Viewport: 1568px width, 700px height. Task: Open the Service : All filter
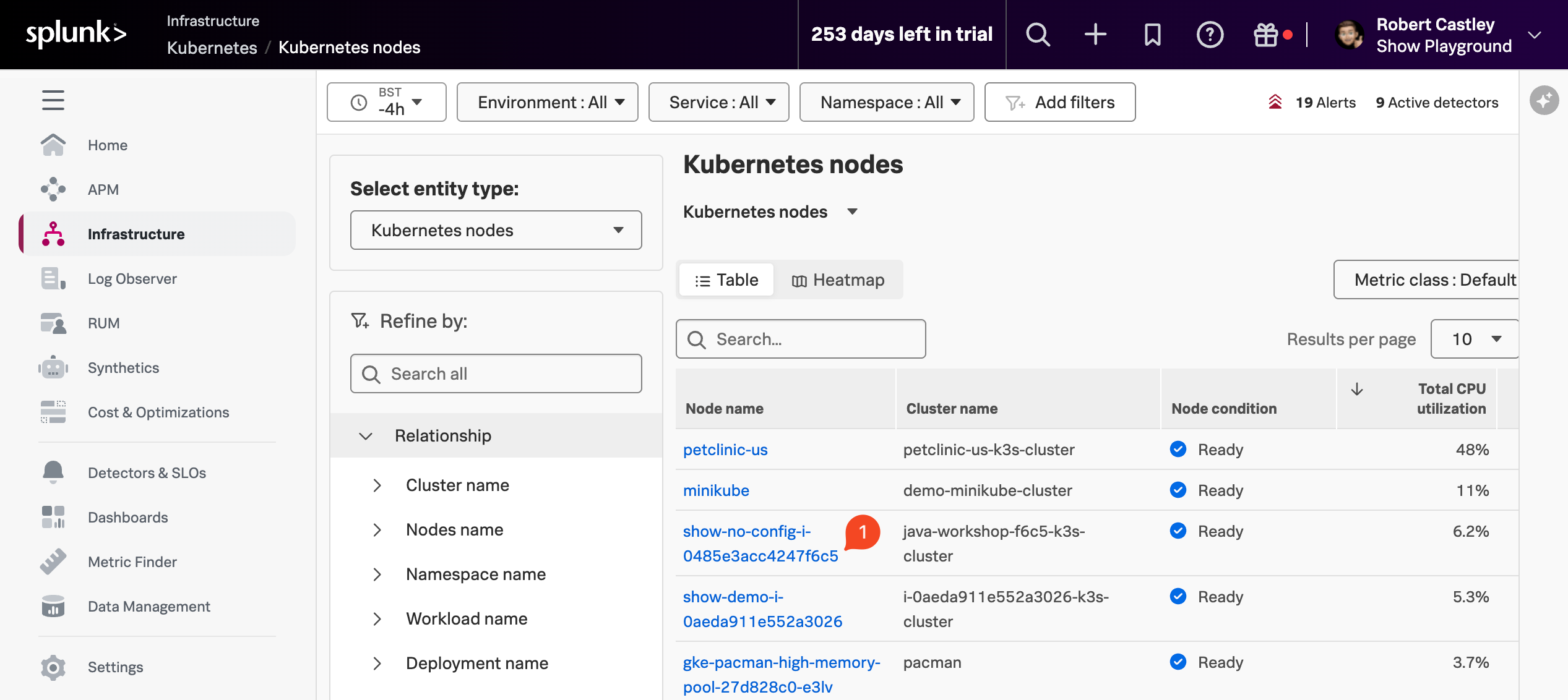click(719, 102)
